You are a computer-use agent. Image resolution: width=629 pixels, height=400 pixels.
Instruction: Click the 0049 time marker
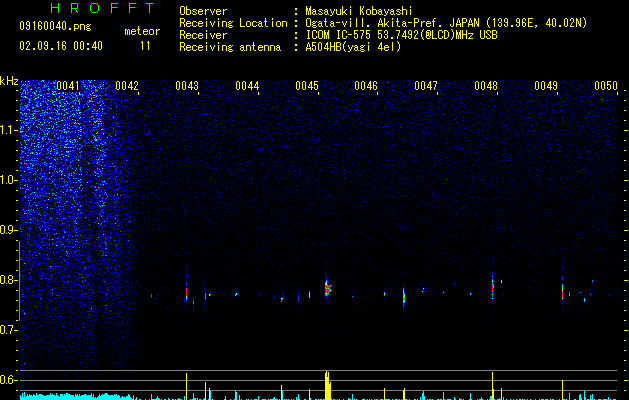[546, 86]
